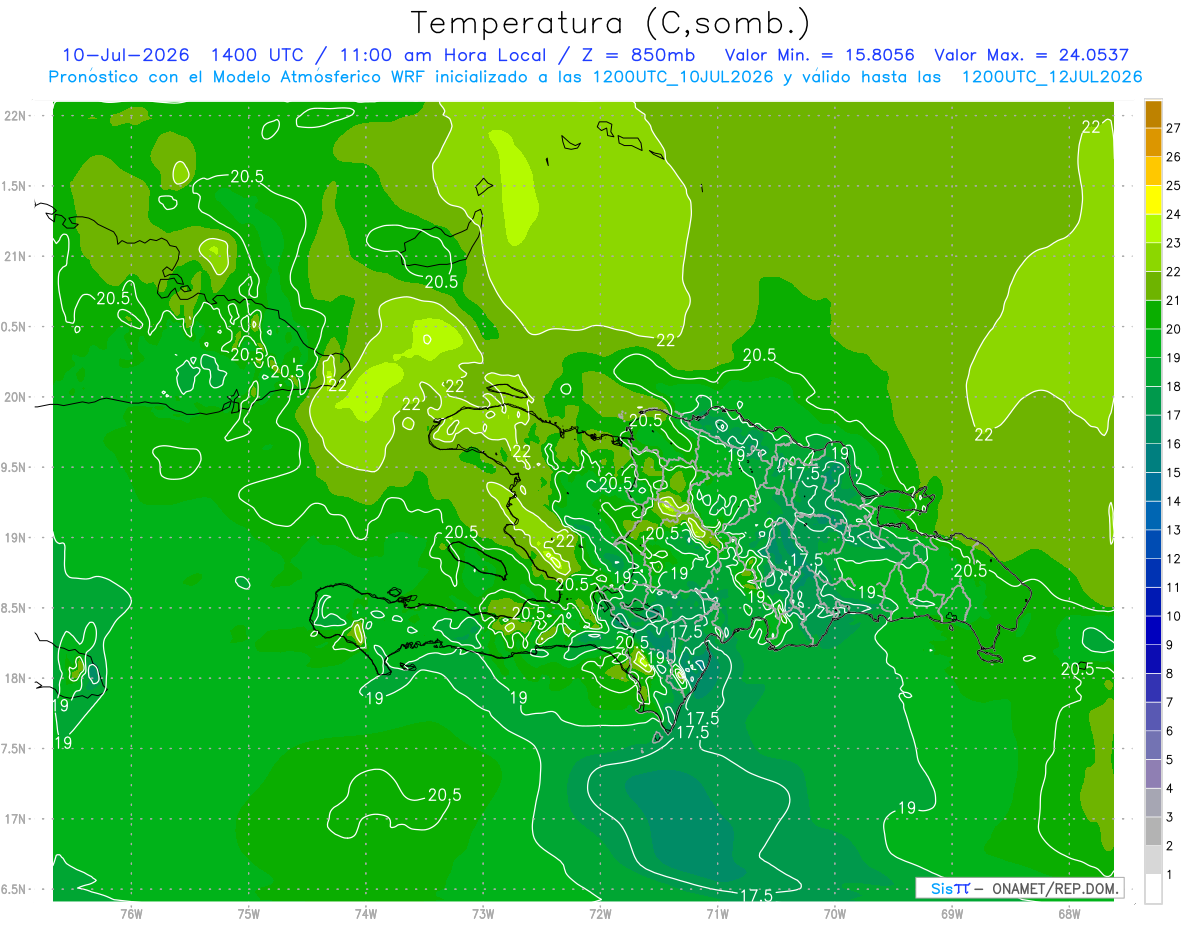This screenshot has height=927, width=1200.
Task: Click legend number label '27'
Action: click(x=1173, y=128)
